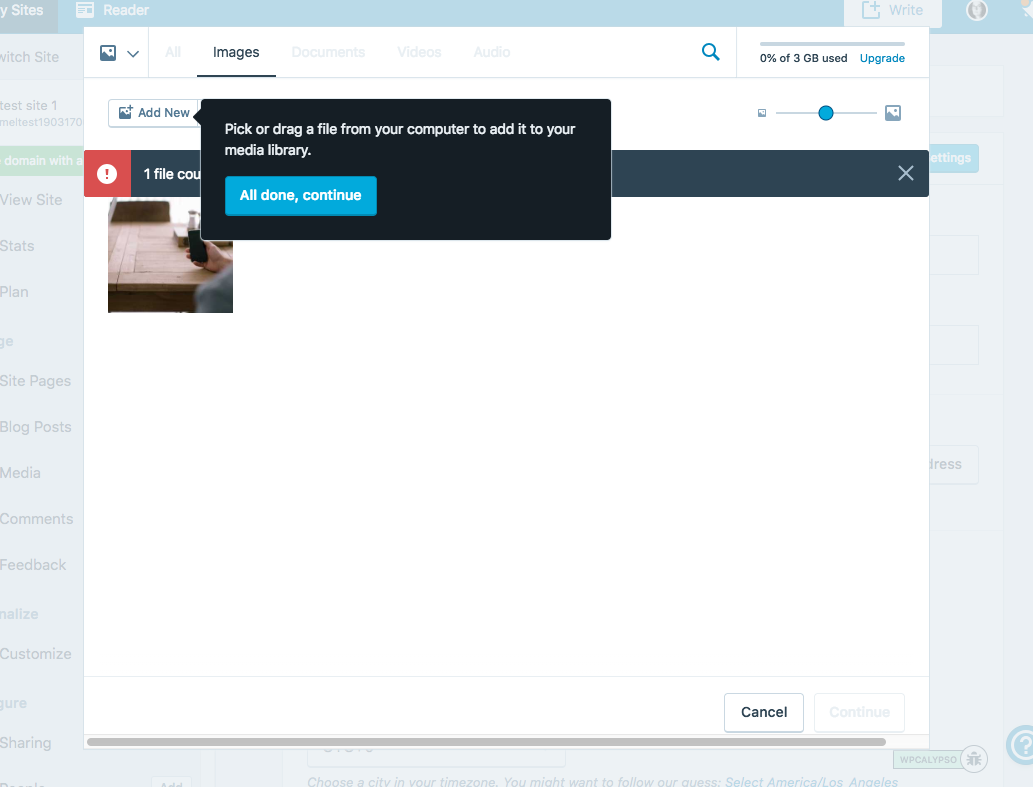Open Feedback in the sidebar

pyautogui.click(x=33, y=565)
